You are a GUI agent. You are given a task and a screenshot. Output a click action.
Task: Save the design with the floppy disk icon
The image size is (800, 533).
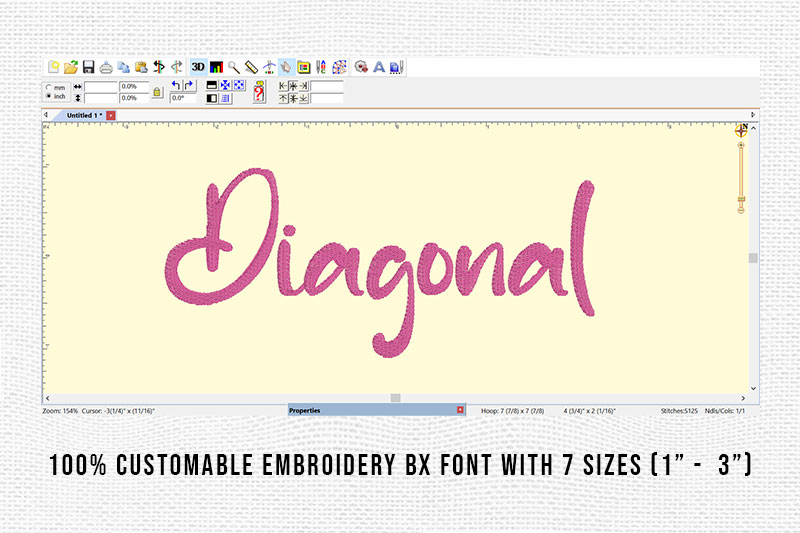[89, 67]
